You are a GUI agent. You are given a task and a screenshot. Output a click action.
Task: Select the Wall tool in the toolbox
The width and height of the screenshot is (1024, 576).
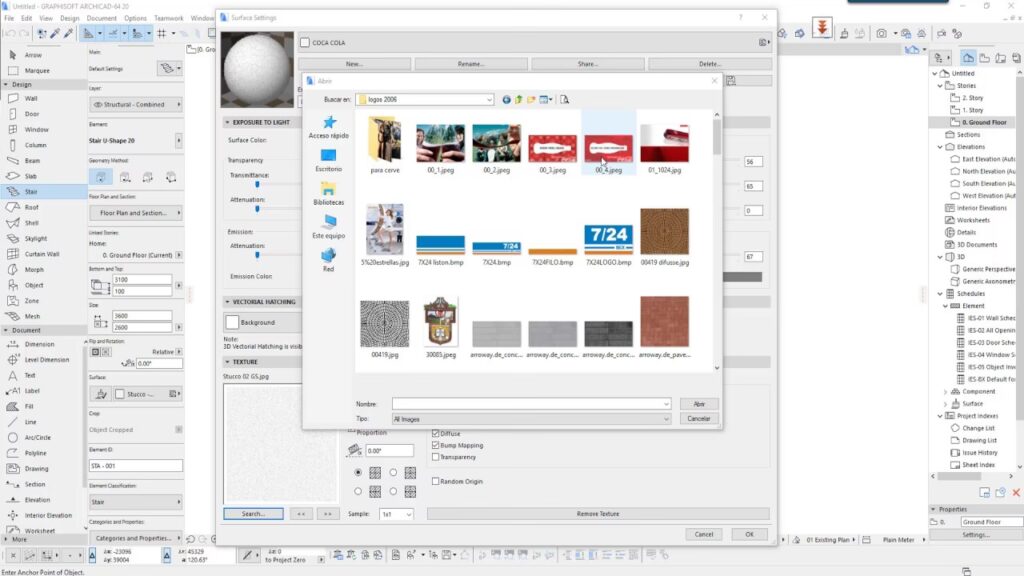31,99
